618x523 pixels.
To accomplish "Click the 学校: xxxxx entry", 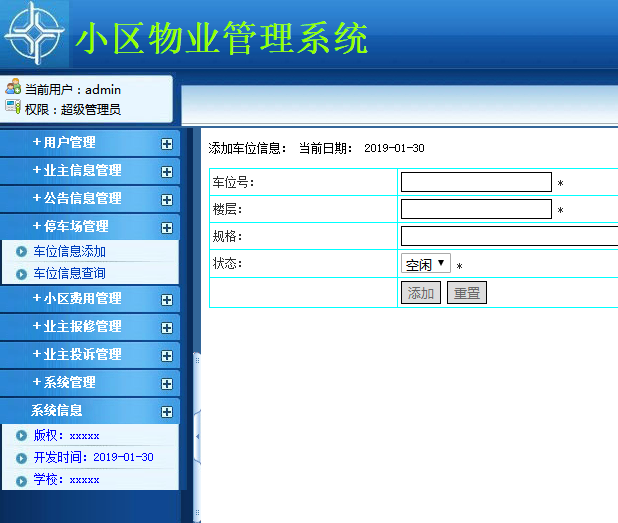I will pos(66,480).
